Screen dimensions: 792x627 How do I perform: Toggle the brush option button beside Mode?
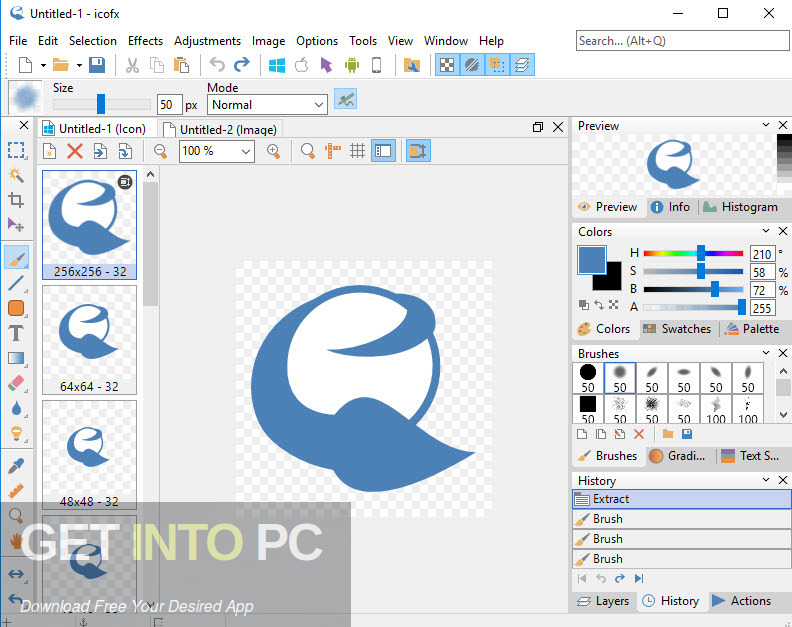click(x=345, y=100)
